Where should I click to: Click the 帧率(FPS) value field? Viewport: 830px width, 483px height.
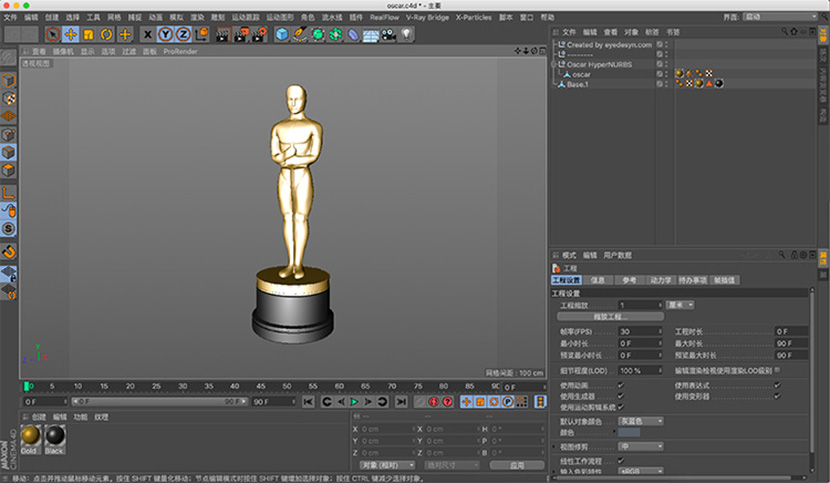click(640, 332)
